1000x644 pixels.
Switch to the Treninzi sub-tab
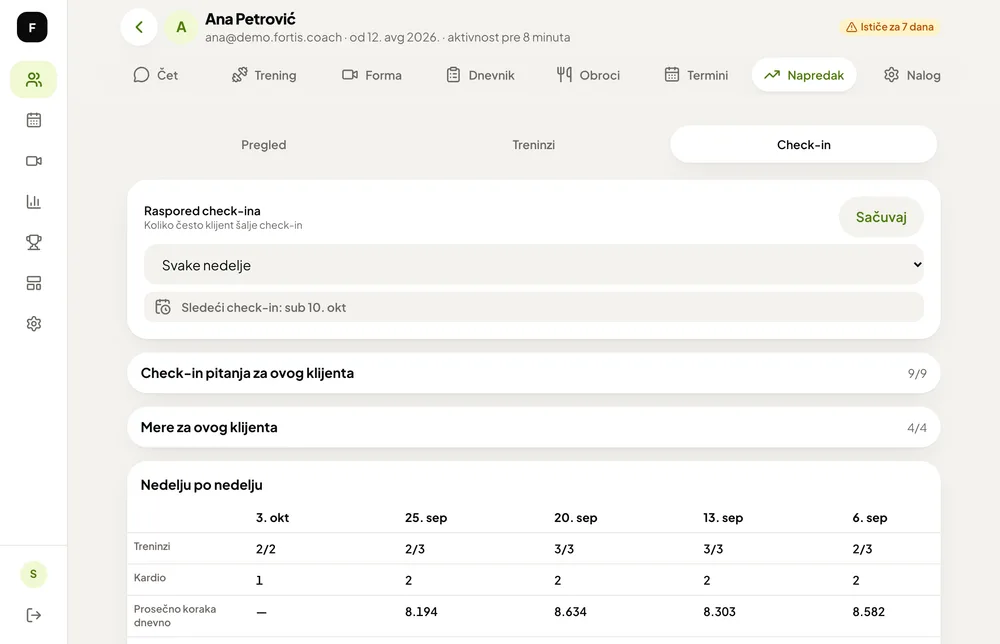click(x=534, y=145)
